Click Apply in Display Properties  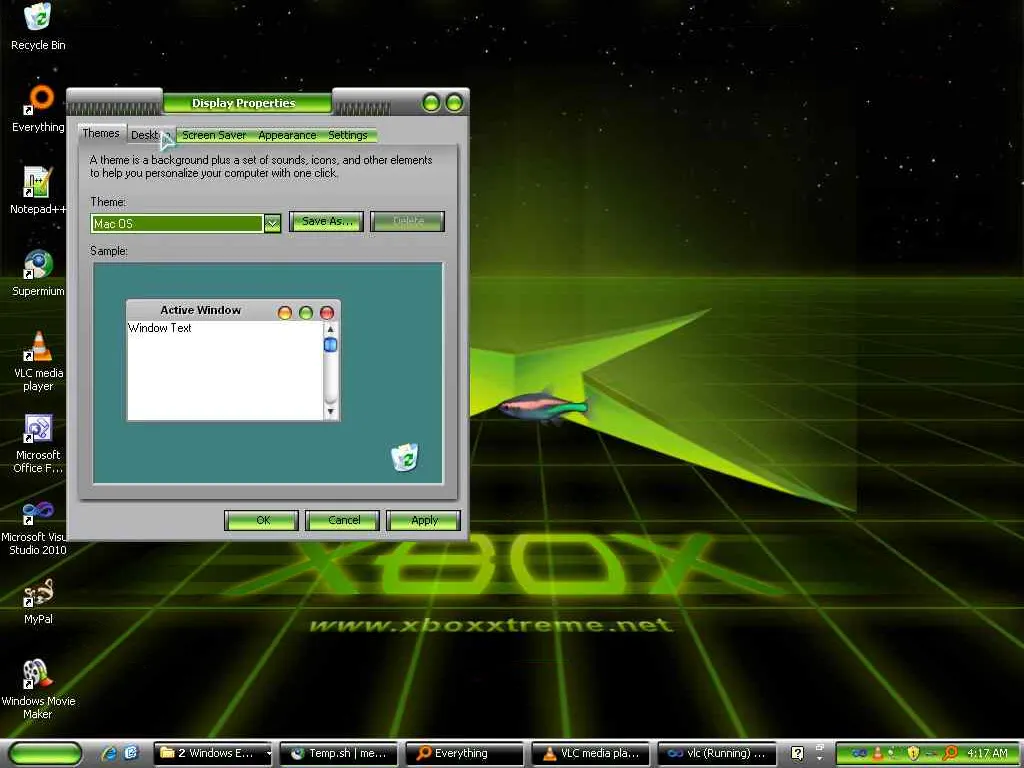(424, 520)
